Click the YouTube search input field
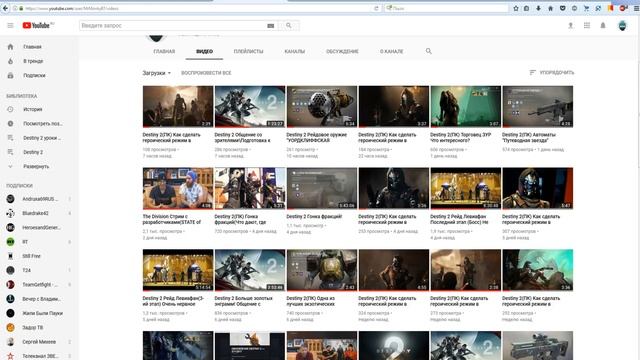 172,25
